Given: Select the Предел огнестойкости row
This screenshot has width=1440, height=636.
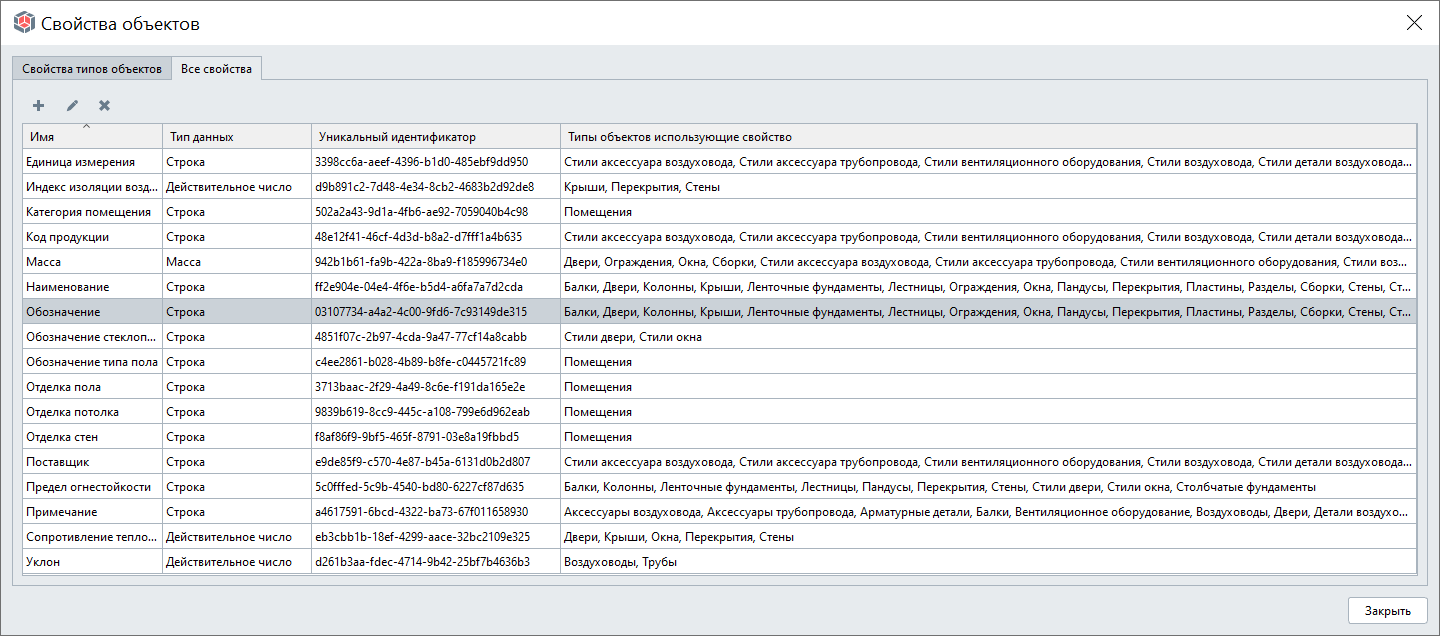Looking at the screenshot, I should pos(720,486).
